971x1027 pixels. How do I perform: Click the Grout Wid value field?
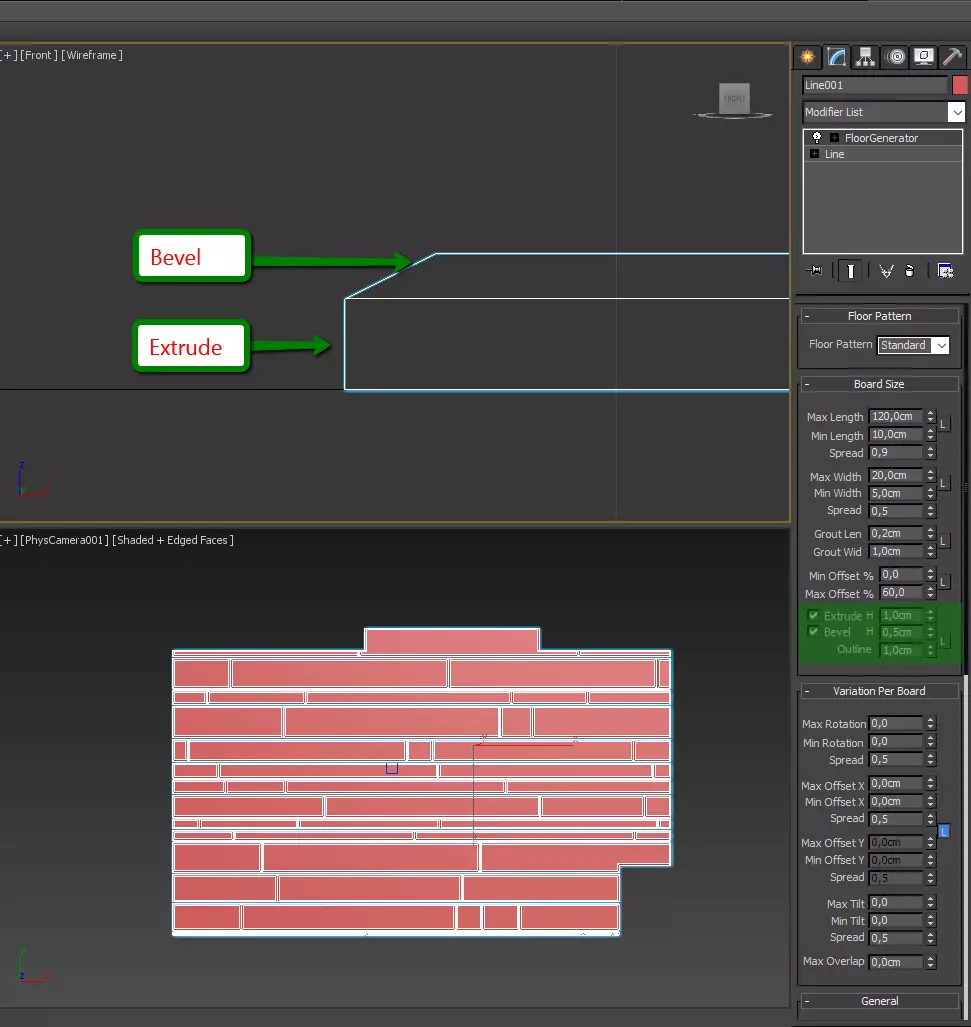(896, 551)
